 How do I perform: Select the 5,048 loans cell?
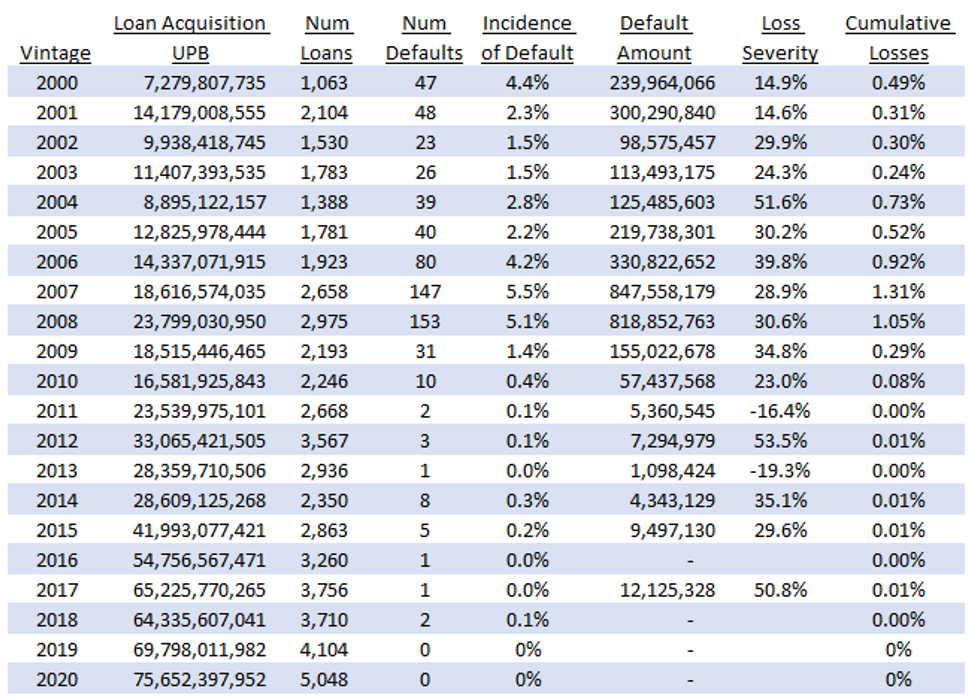pos(325,679)
